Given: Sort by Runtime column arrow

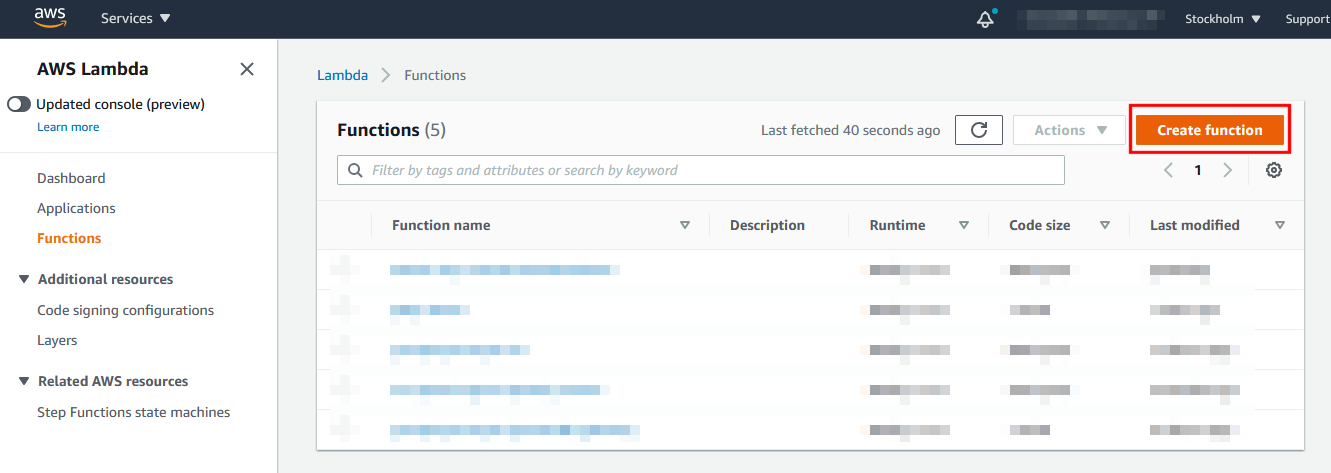Looking at the screenshot, I should pos(964,225).
